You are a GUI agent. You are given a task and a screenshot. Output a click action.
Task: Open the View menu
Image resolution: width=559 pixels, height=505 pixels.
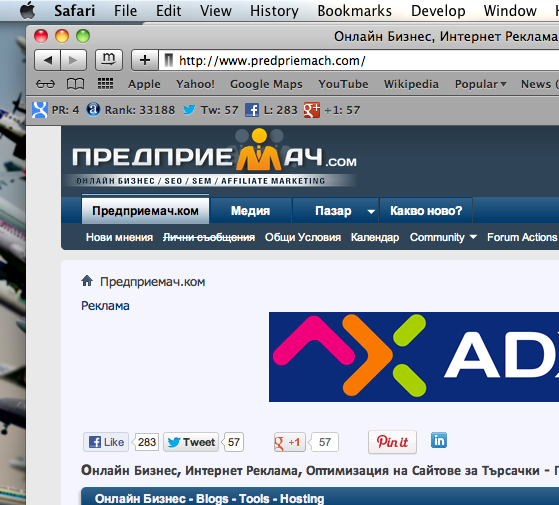216,11
